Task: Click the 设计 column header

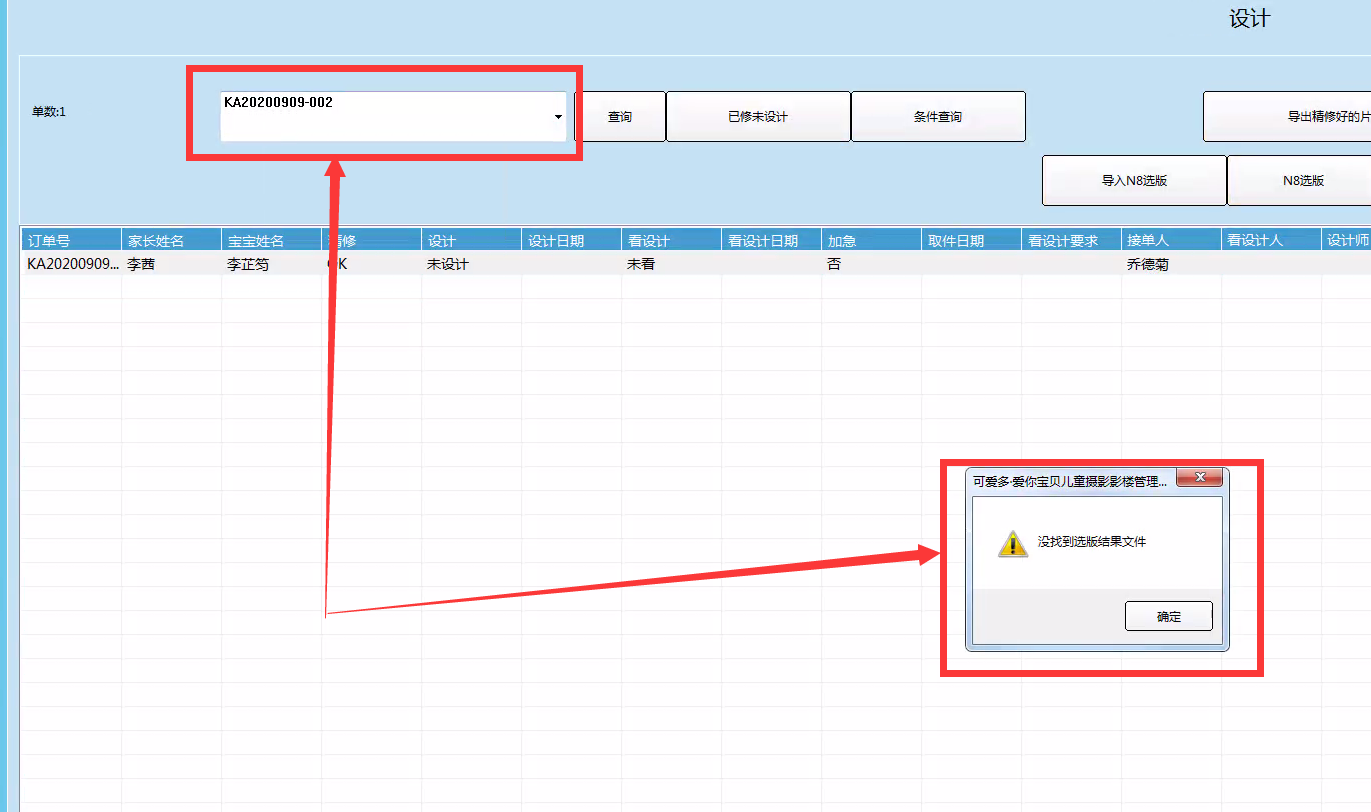Action: coord(471,240)
